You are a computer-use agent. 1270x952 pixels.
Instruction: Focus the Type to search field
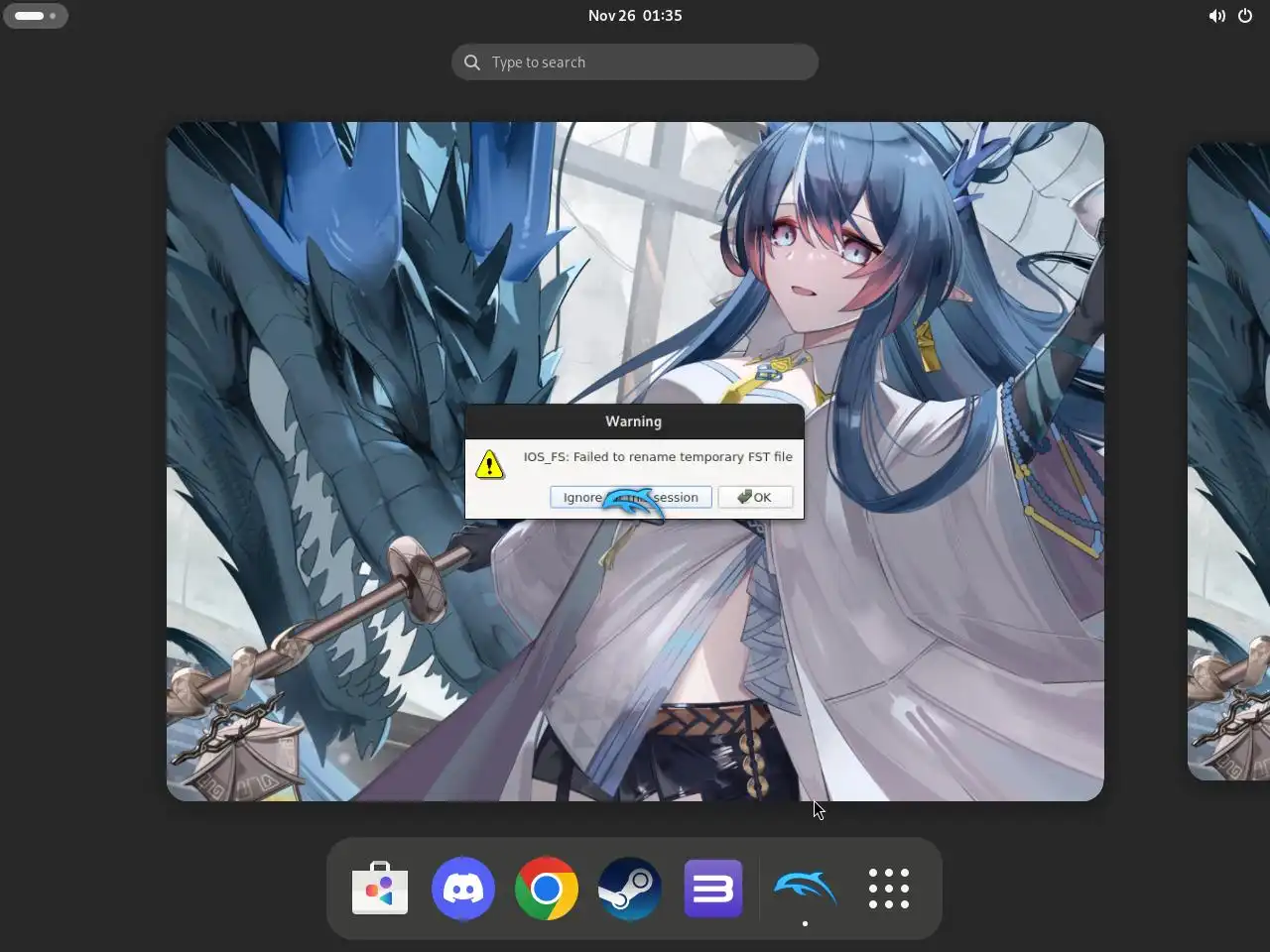coord(635,61)
